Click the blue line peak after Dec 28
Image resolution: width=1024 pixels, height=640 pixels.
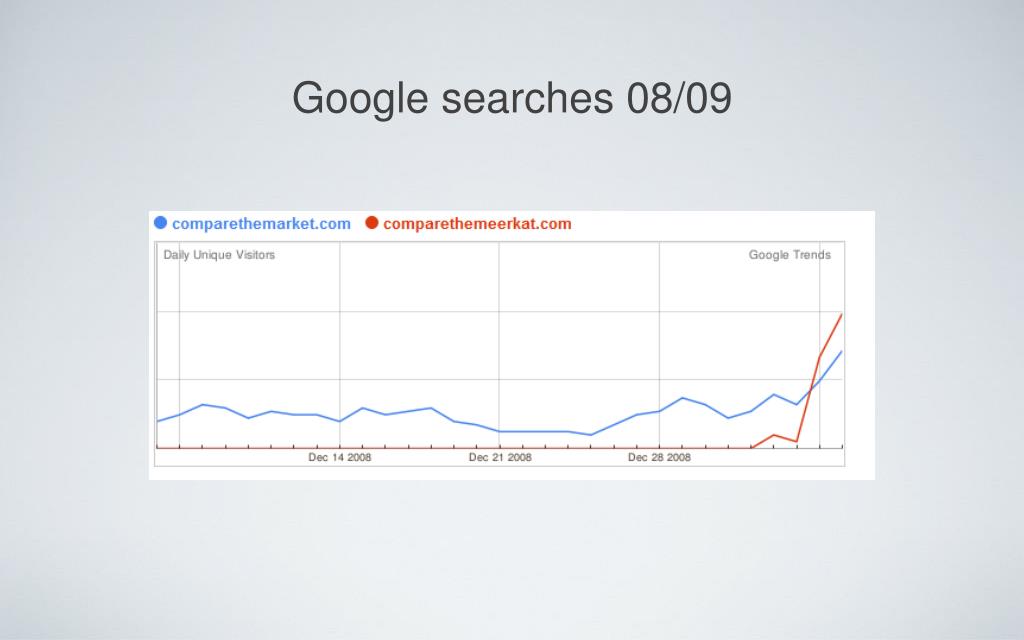(x=682, y=398)
